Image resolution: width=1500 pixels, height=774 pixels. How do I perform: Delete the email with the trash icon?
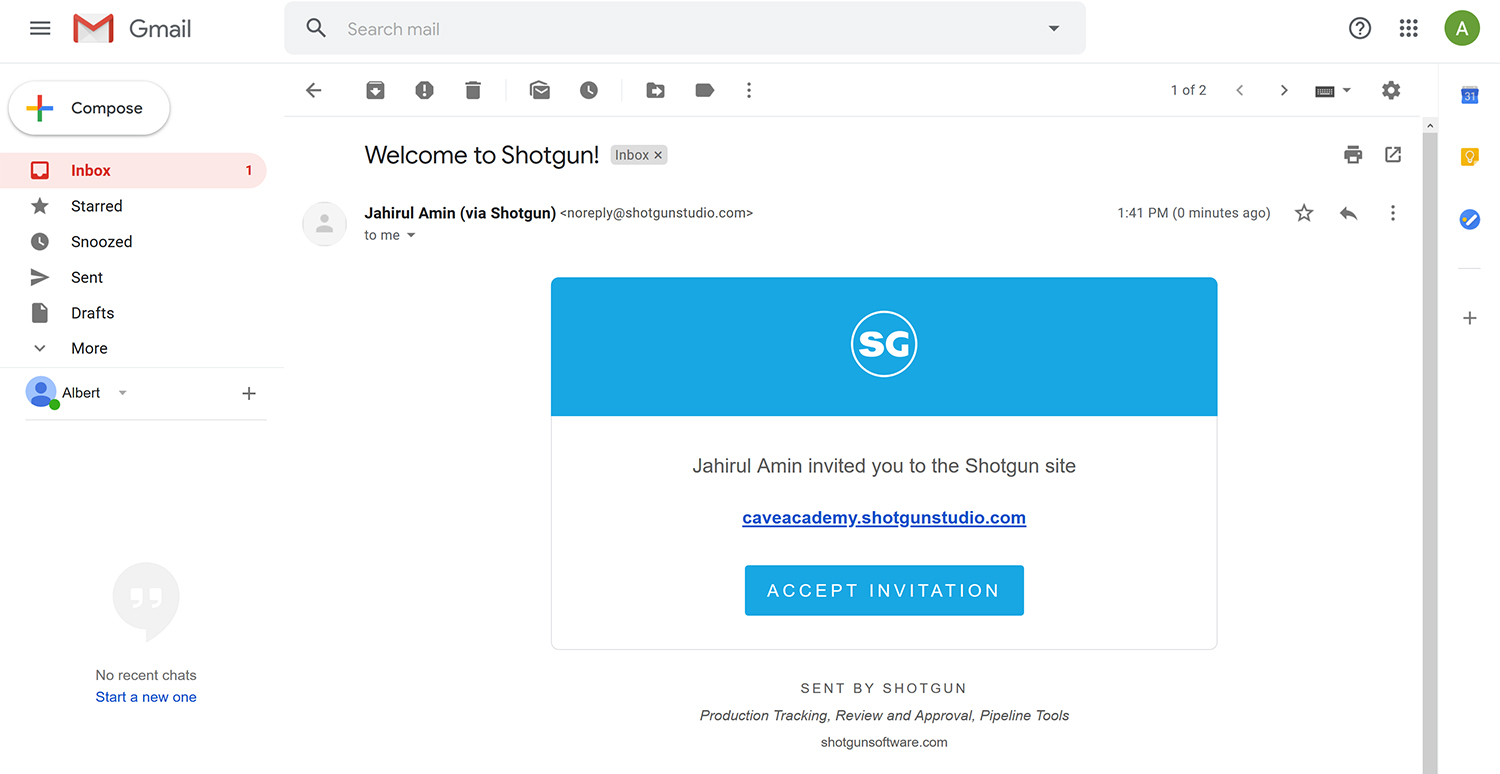coord(473,90)
